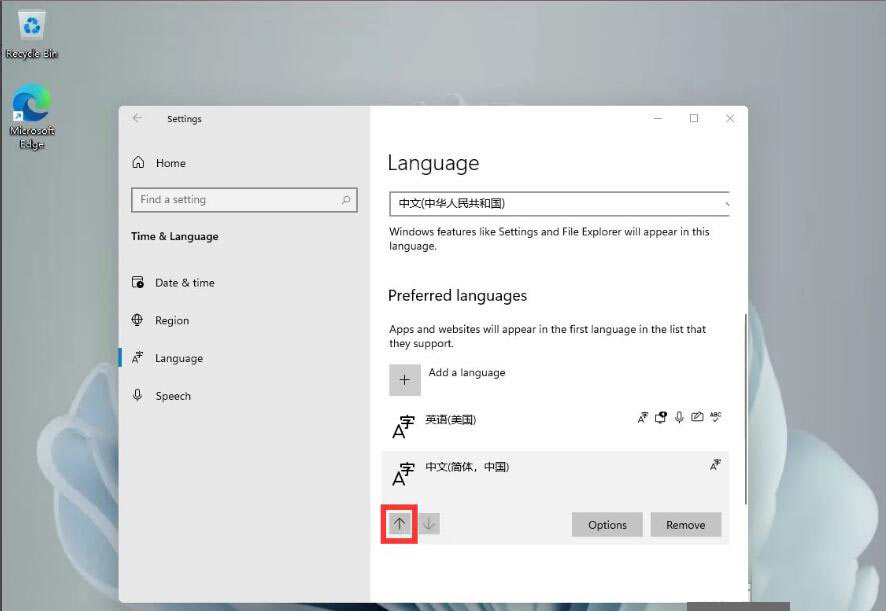Image resolution: width=886 pixels, height=611 pixels.
Task: Launch Microsoft Edge from the desktop
Action: (32, 116)
